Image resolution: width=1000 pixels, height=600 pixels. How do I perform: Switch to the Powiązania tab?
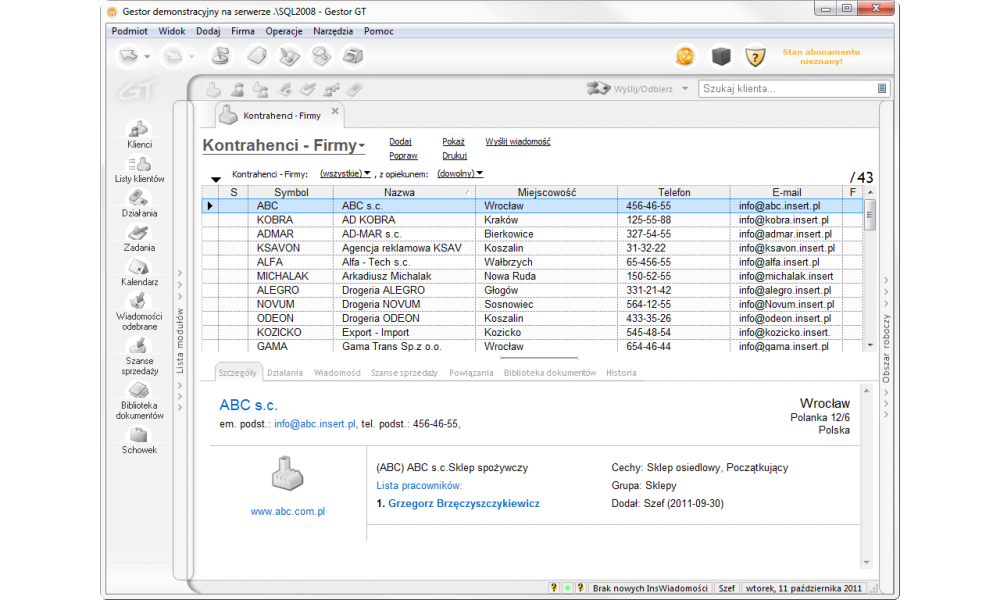[x=471, y=373]
